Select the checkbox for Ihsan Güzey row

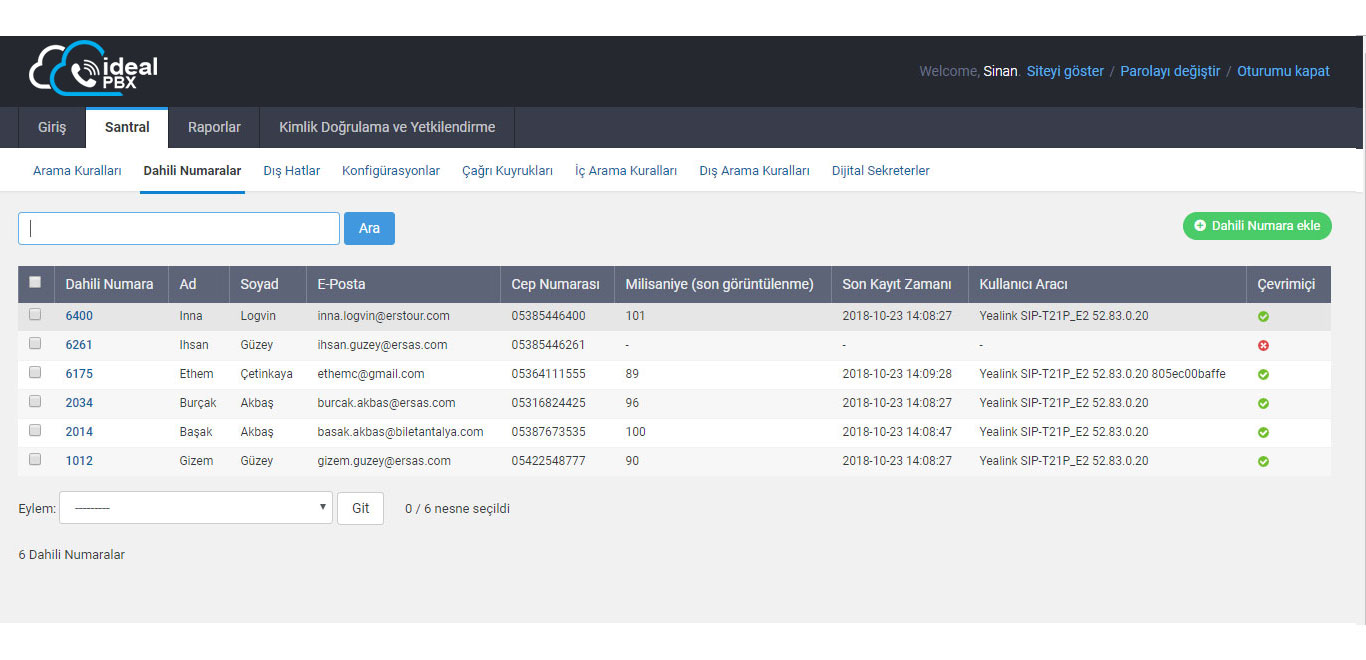(x=35, y=343)
